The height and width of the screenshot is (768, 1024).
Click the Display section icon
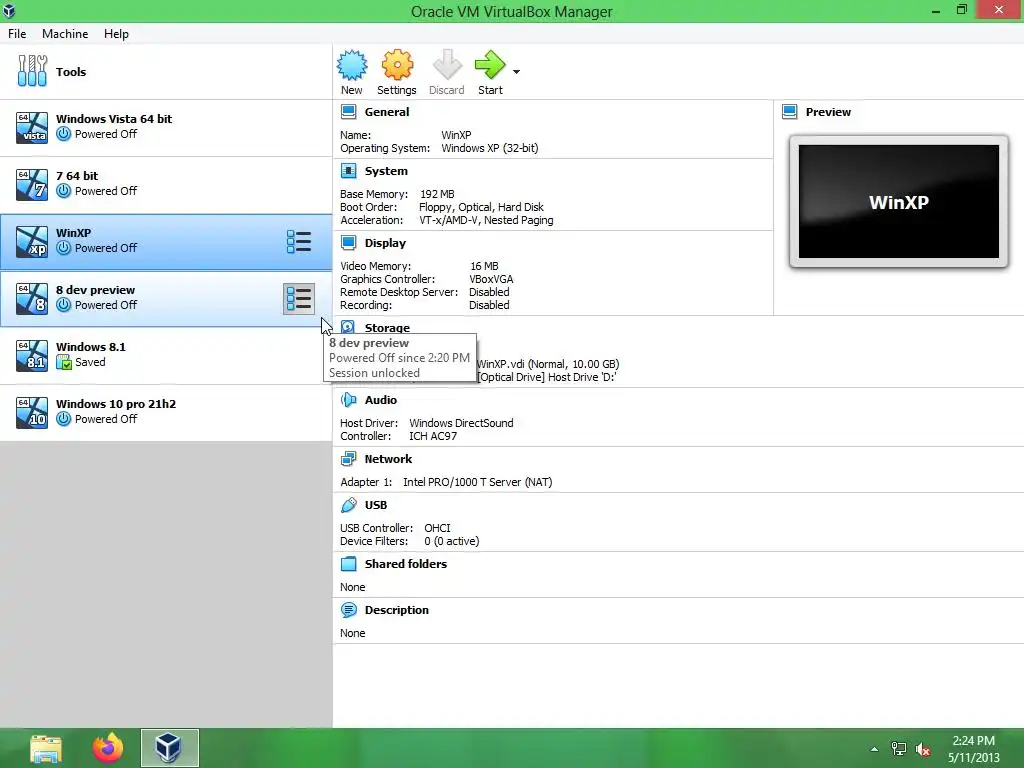pyautogui.click(x=349, y=243)
